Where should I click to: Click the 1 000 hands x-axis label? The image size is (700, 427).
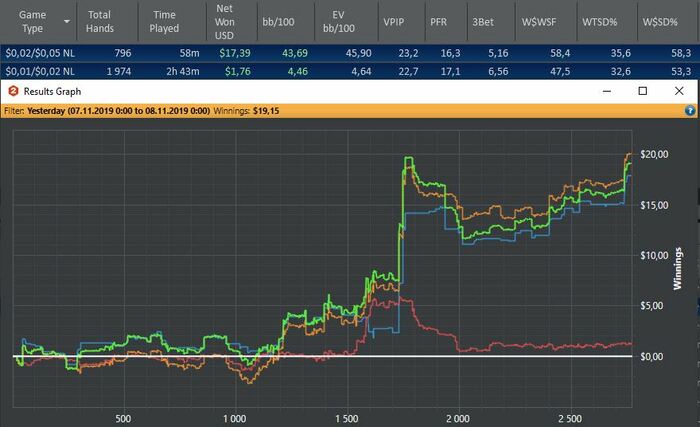pyautogui.click(x=235, y=419)
